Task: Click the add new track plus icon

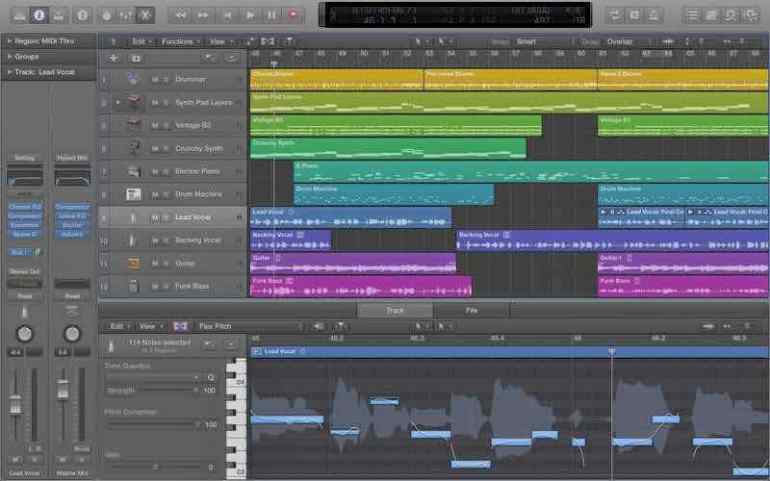Action: click(113, 58)
